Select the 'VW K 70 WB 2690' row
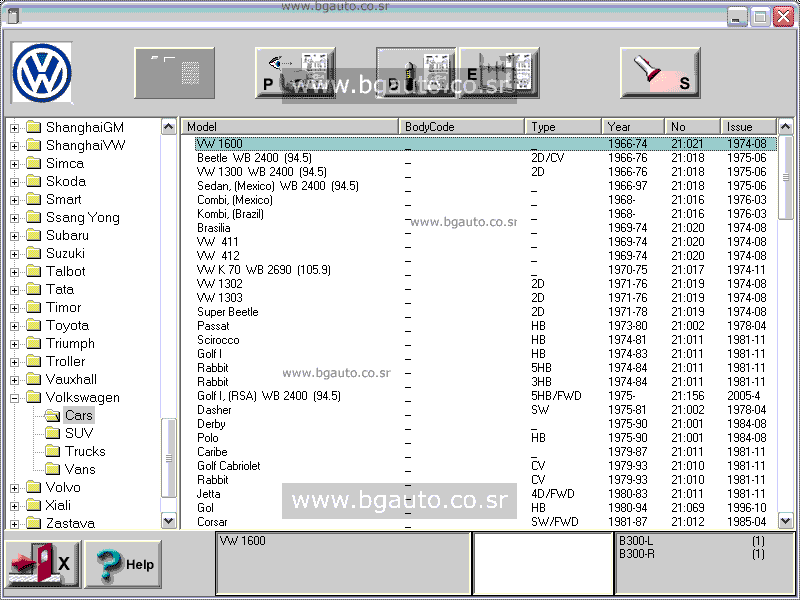The image size is (800, 600). [x=486, y=269]
